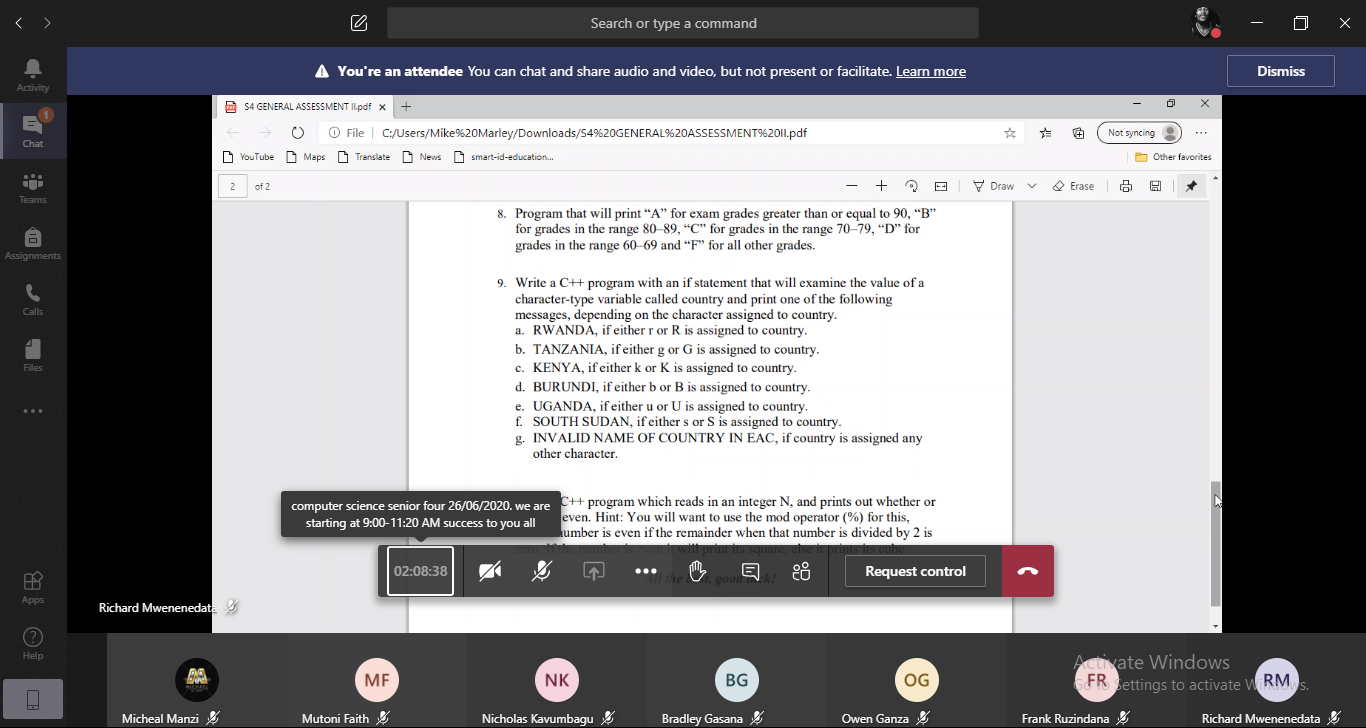This screenshot has height=728, width=1366.
Task: Open the smart-id-education bookmark
Action: pos(503,157)
